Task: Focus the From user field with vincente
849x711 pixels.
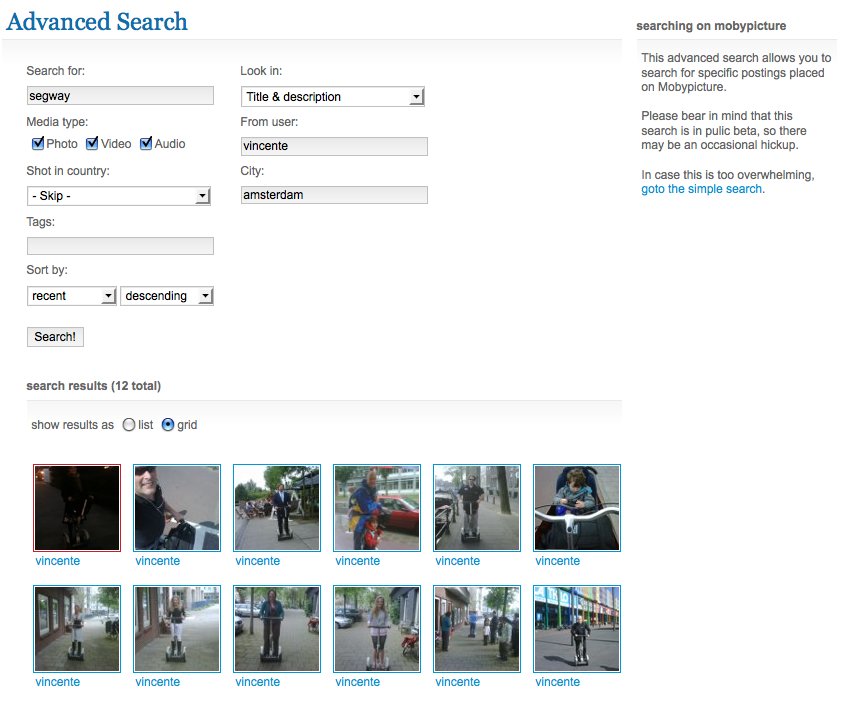Action: tap(334, 146)
